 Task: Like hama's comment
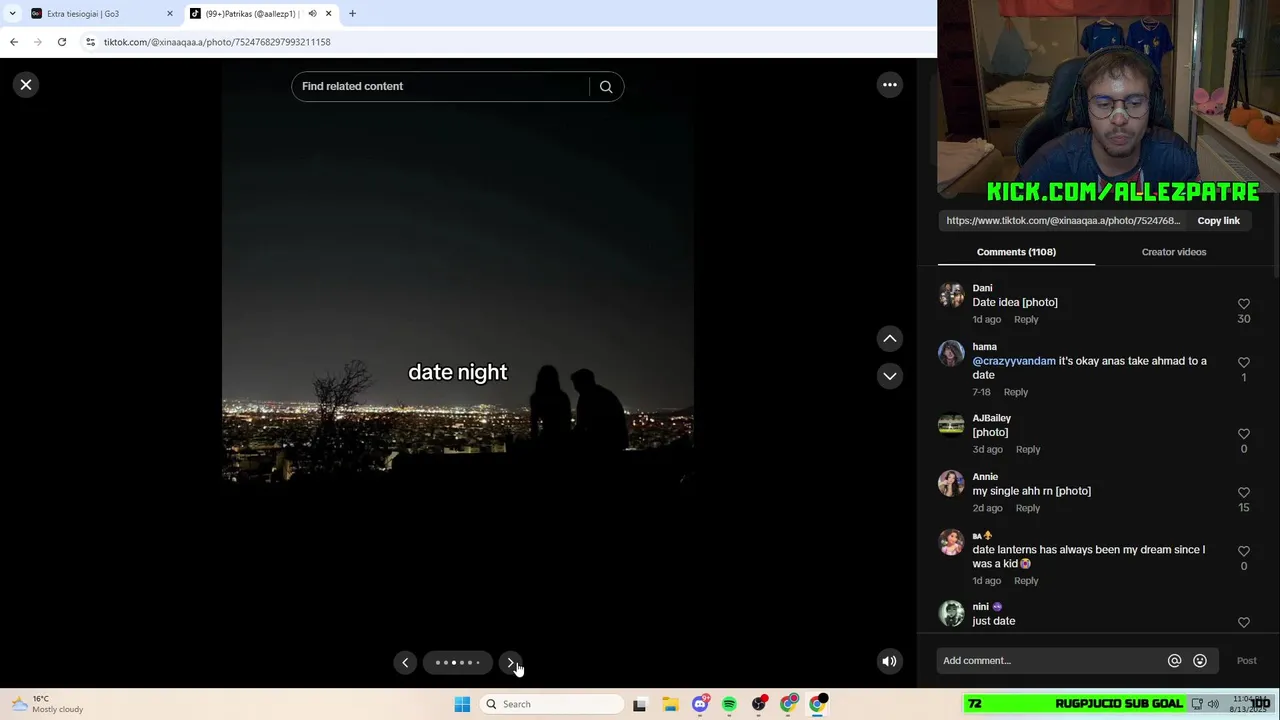tap(1244, 363)
